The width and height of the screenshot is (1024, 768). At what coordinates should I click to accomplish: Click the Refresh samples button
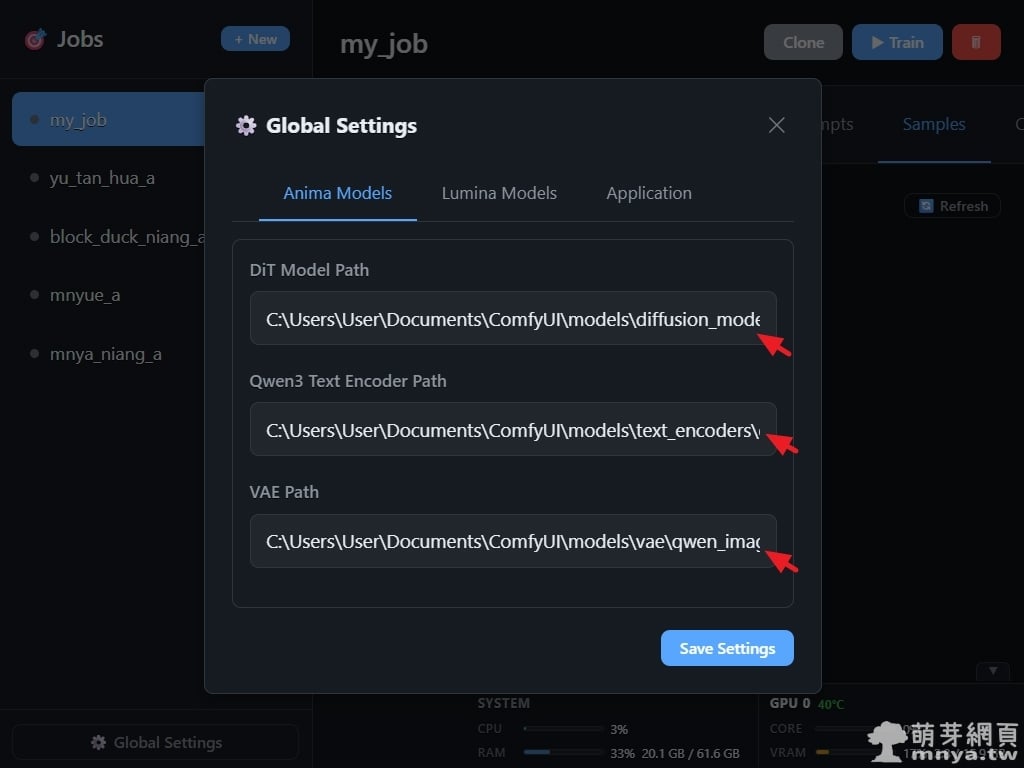pyautogui.click(x=952, y=206)
